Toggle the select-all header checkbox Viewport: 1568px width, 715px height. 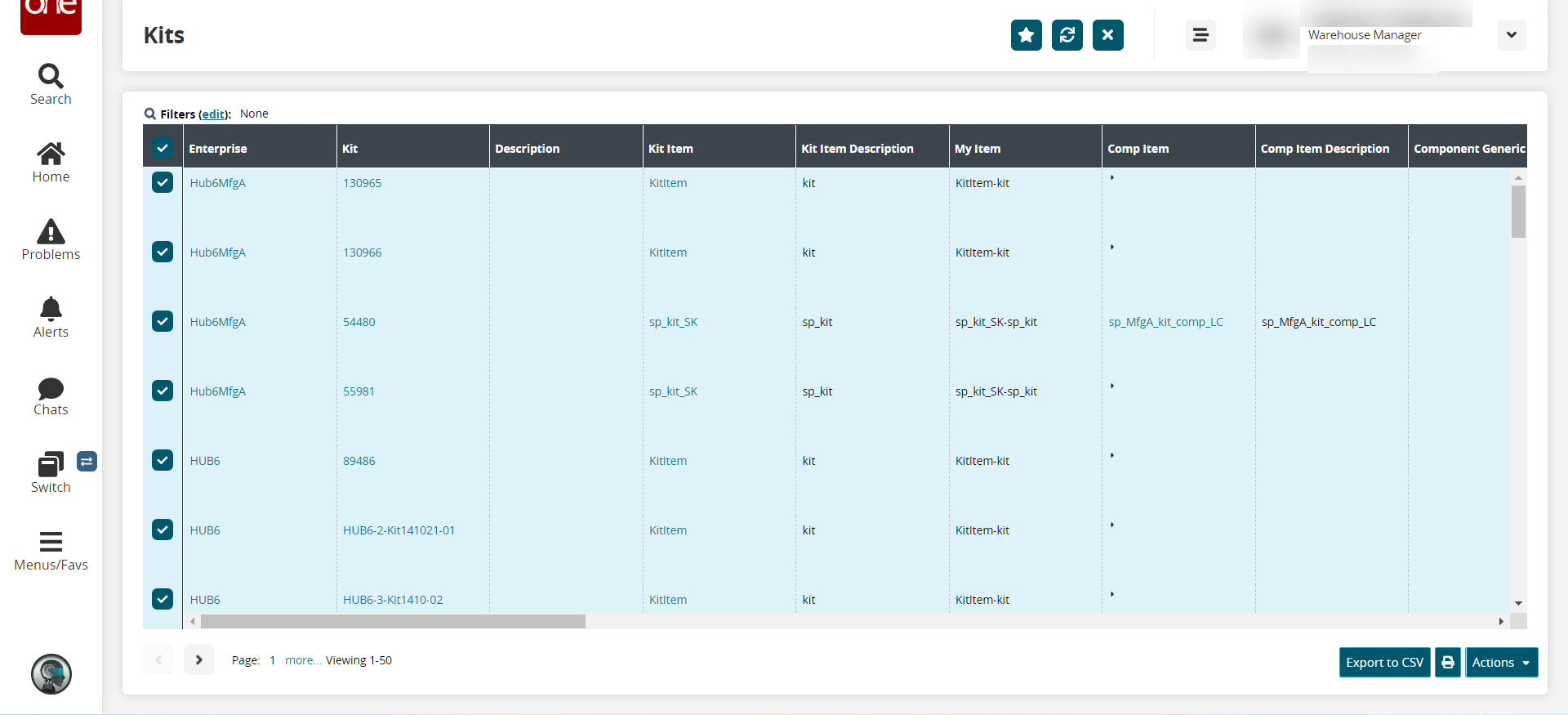pyautogui.click(x=163, y=148)
